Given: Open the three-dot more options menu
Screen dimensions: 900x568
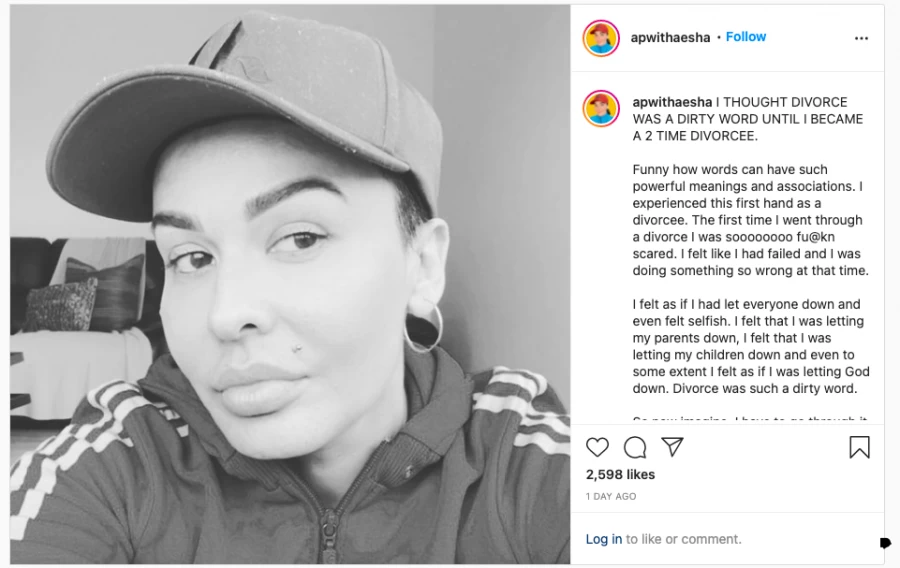Looking at the screenshot, I should coord(861,38).
